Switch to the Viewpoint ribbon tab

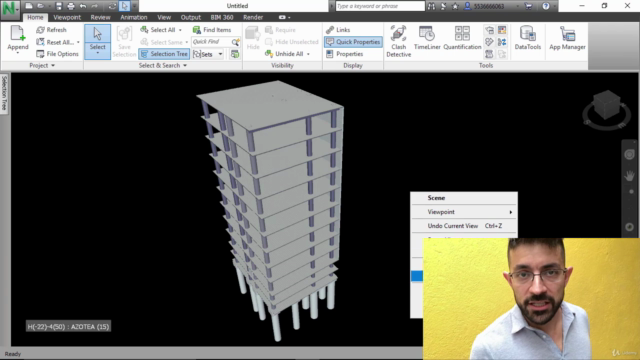point(67,17)
